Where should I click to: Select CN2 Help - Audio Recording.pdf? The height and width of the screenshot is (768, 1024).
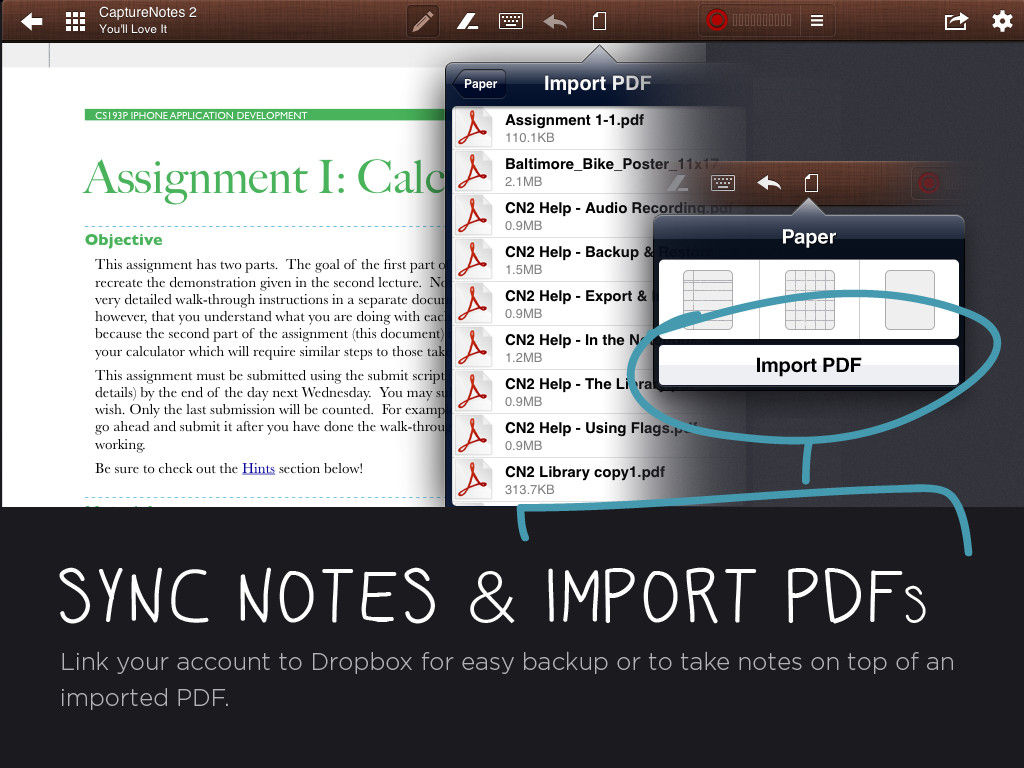(599, 216)
